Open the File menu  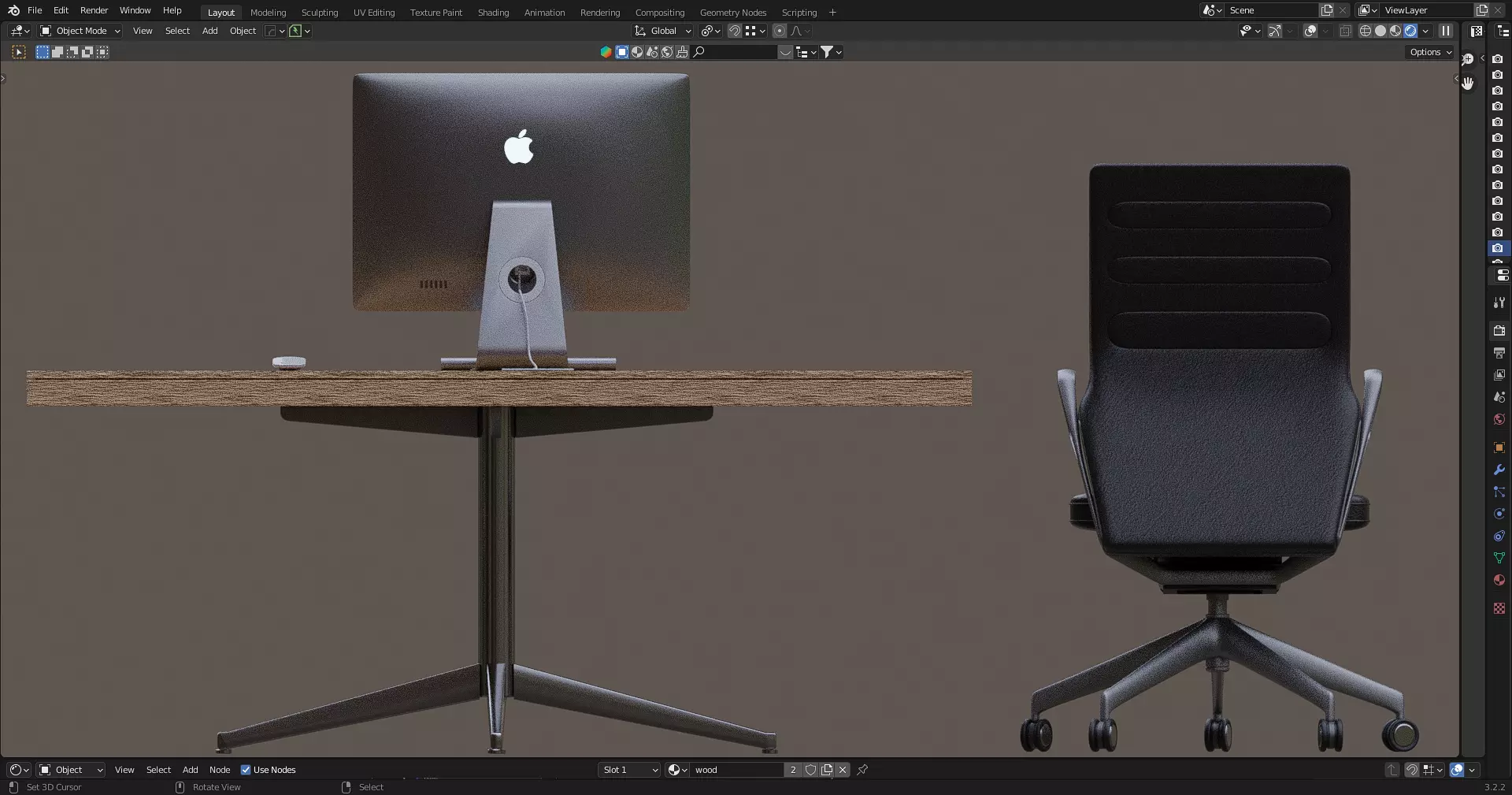[x=35, y=10]
